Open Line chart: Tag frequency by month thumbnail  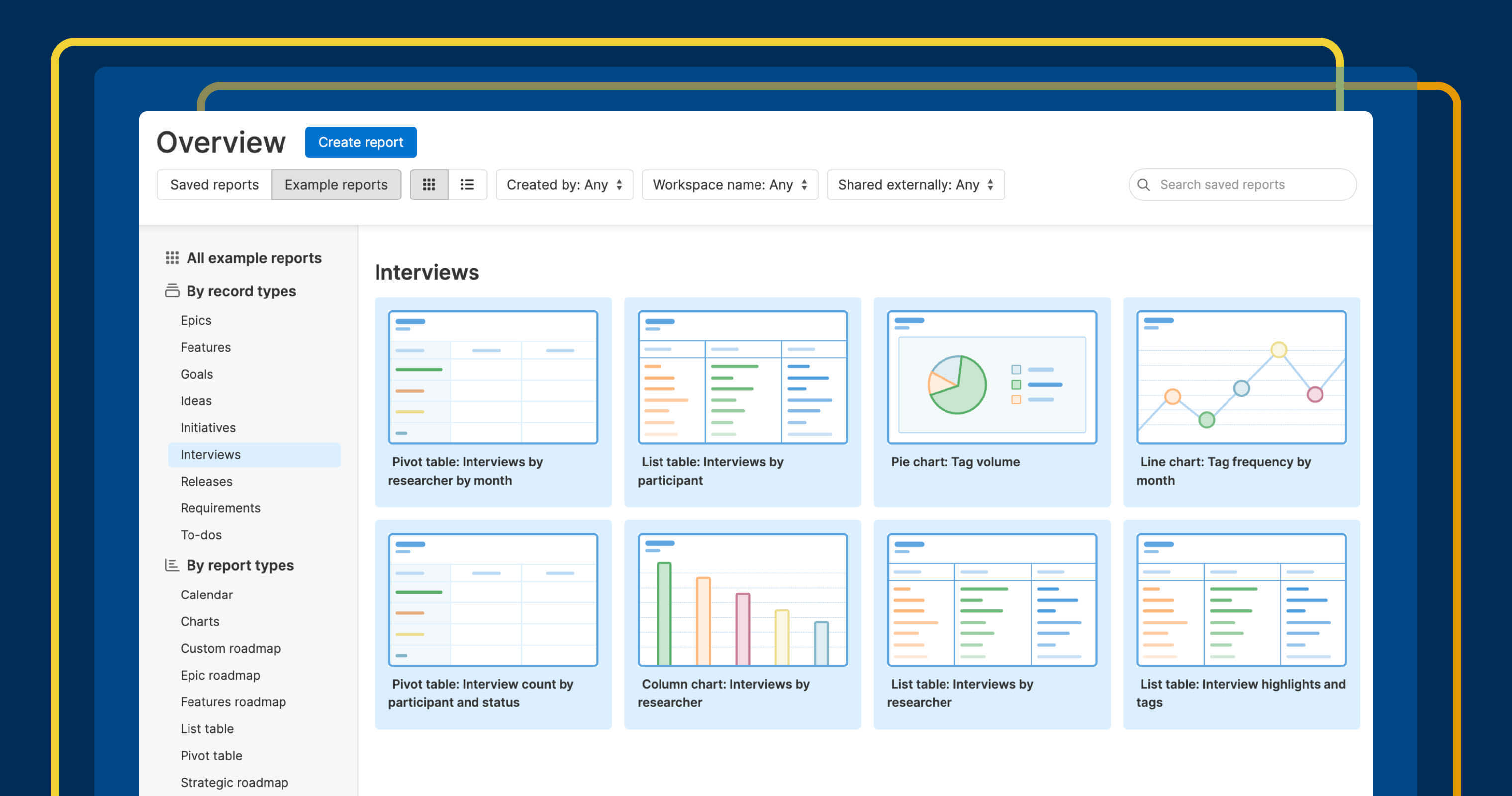click(x=1241, y=378)
